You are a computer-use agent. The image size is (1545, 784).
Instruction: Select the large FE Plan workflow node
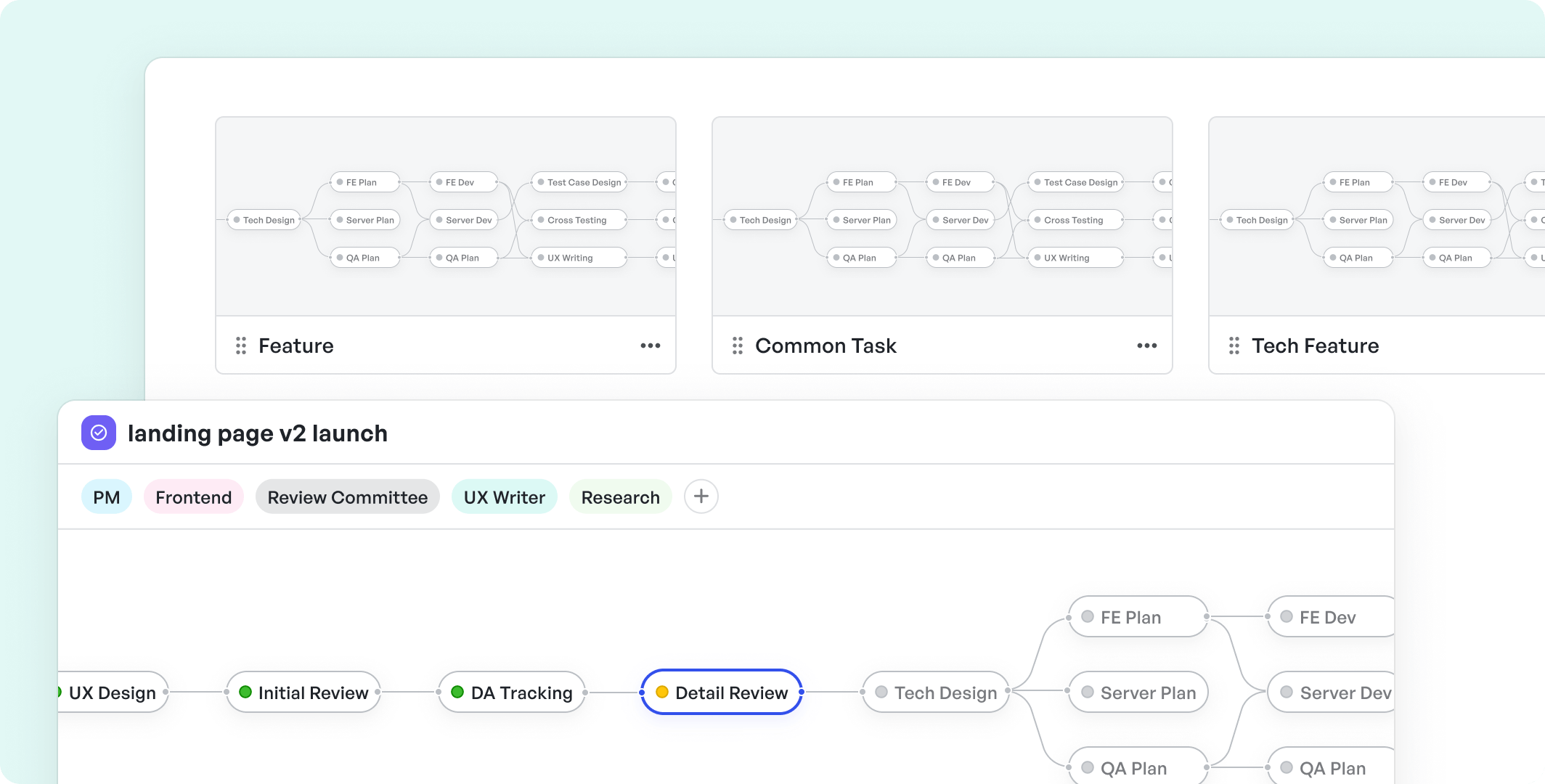(x=1138, y=616)
